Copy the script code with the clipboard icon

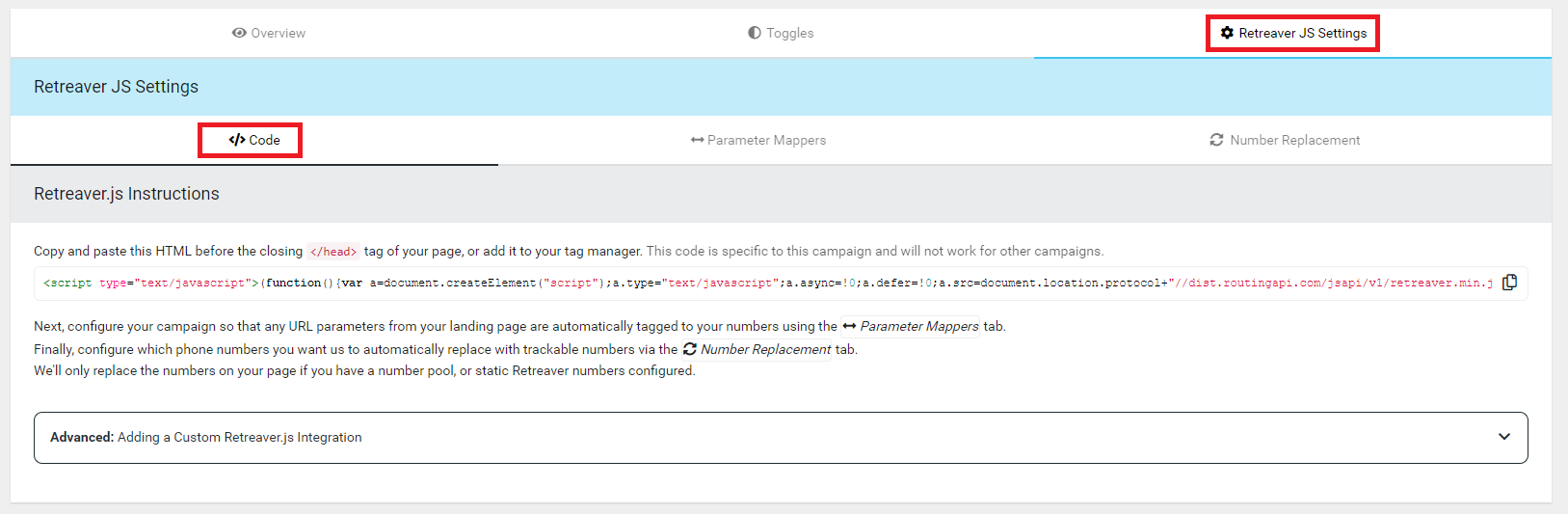point(1509,283)
